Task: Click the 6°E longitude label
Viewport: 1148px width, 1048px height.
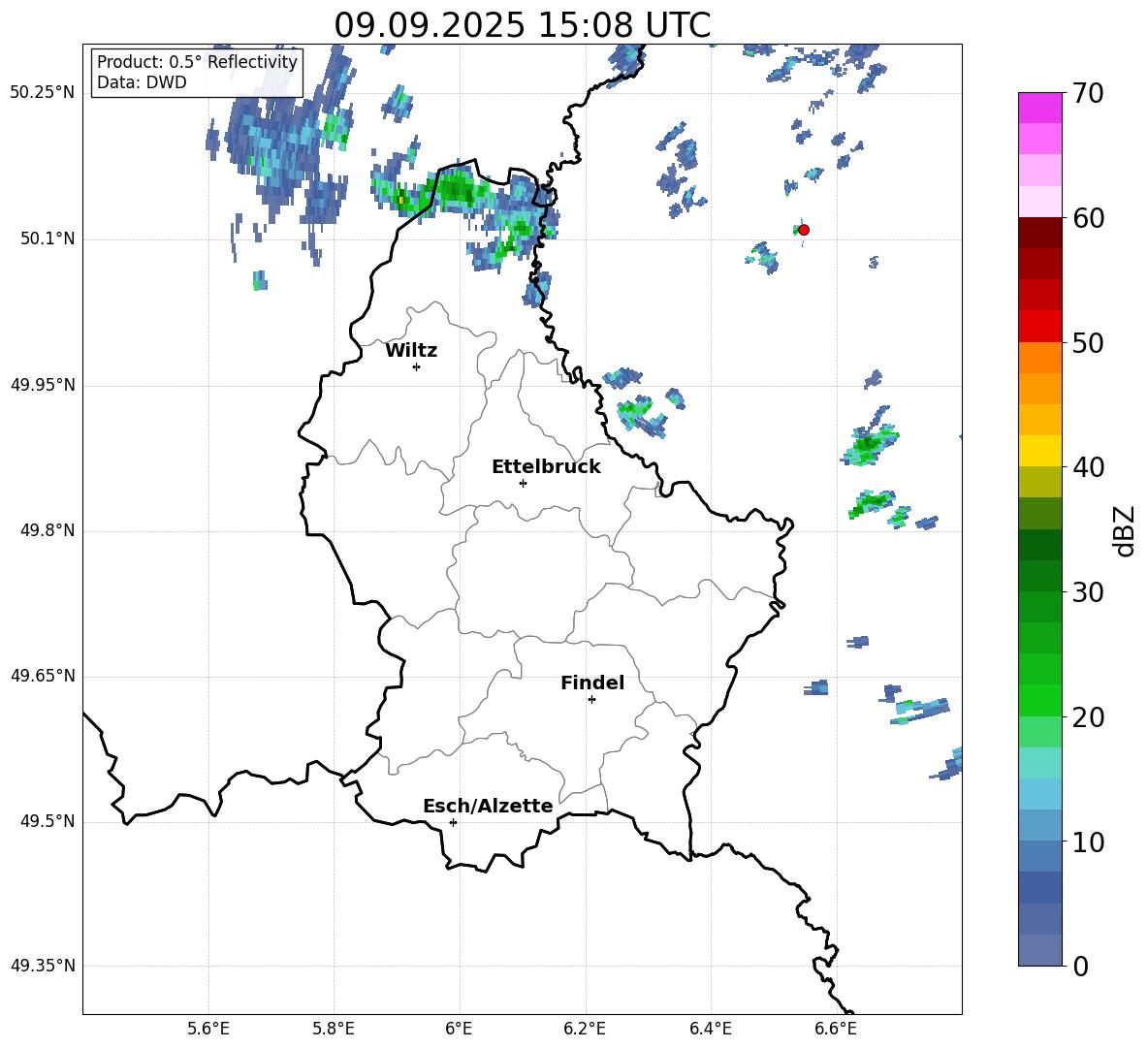Action: (x=459, y=1029)
